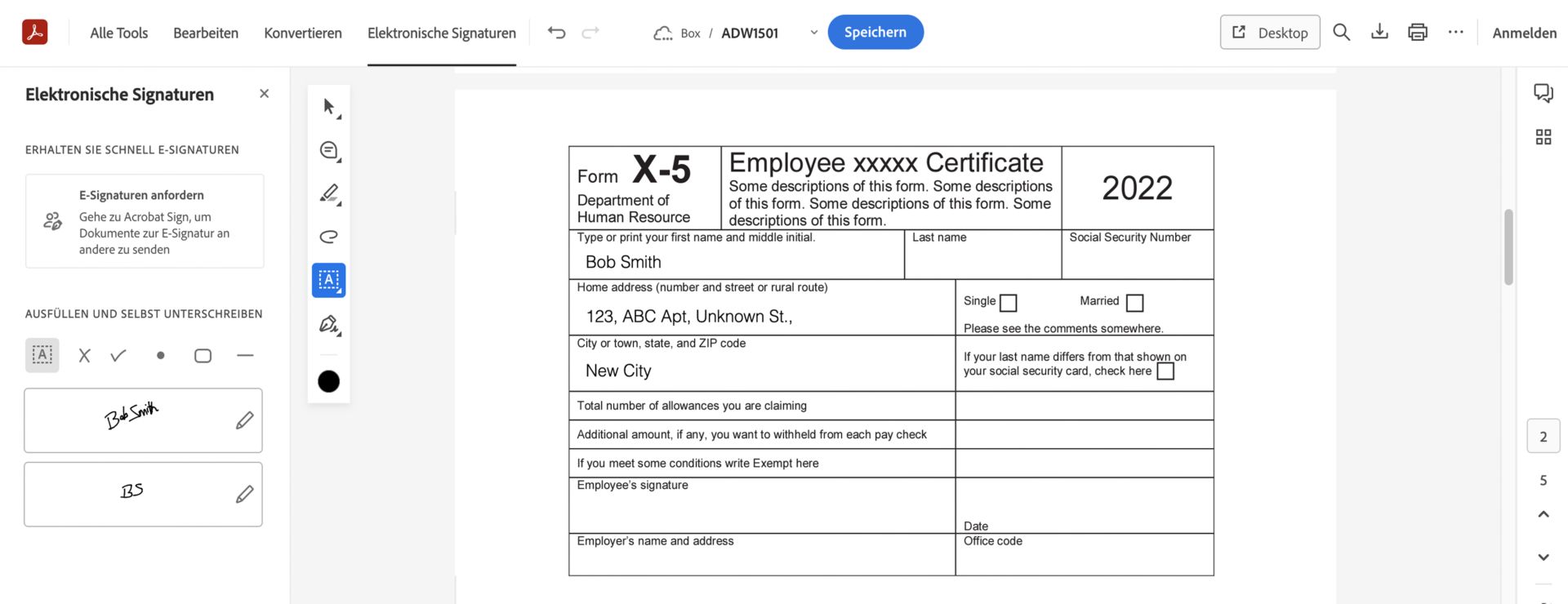Click the Exempt value cell
The height and width of the screenshot is (604, 1568).
(1085, 463)
